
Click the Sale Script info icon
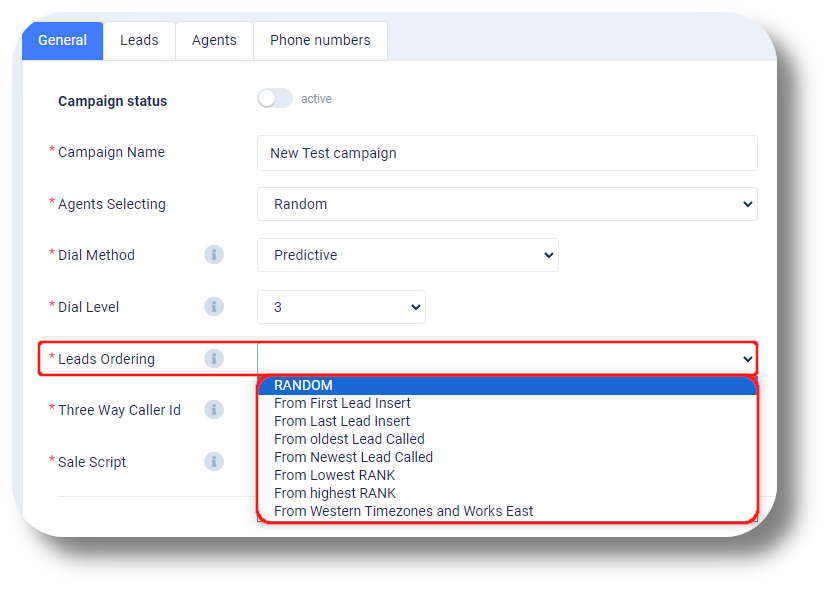214,462
